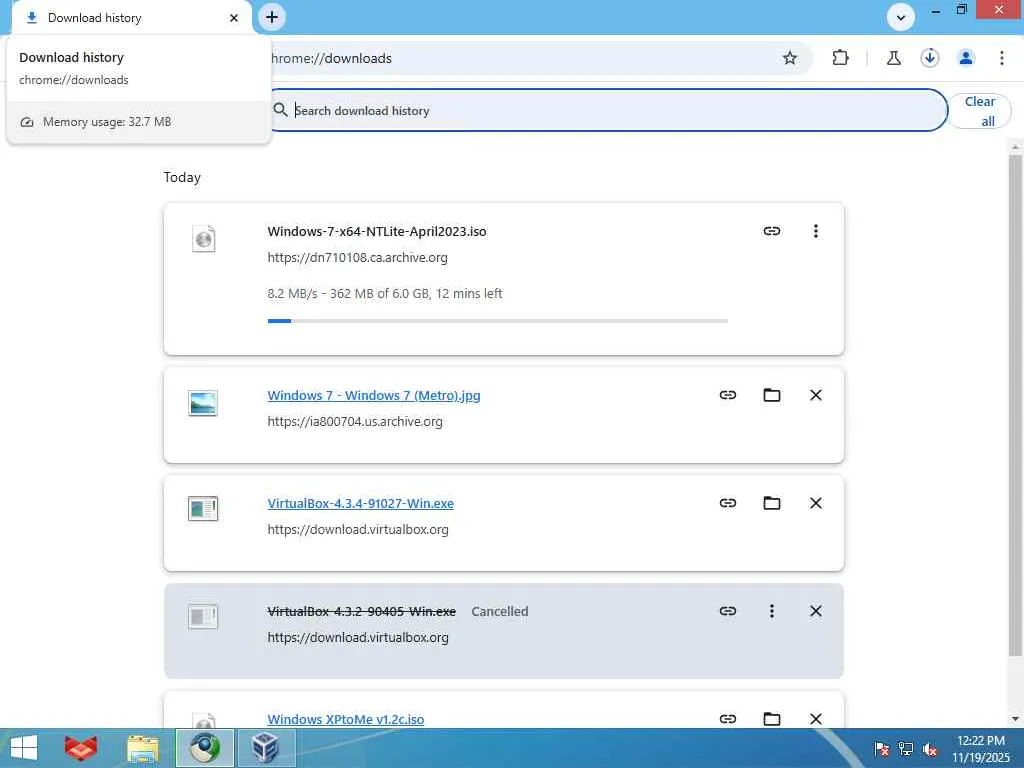Click the Action Center flag tray icon
Screen dimensions: 1024x768
(x=881, y=748)
